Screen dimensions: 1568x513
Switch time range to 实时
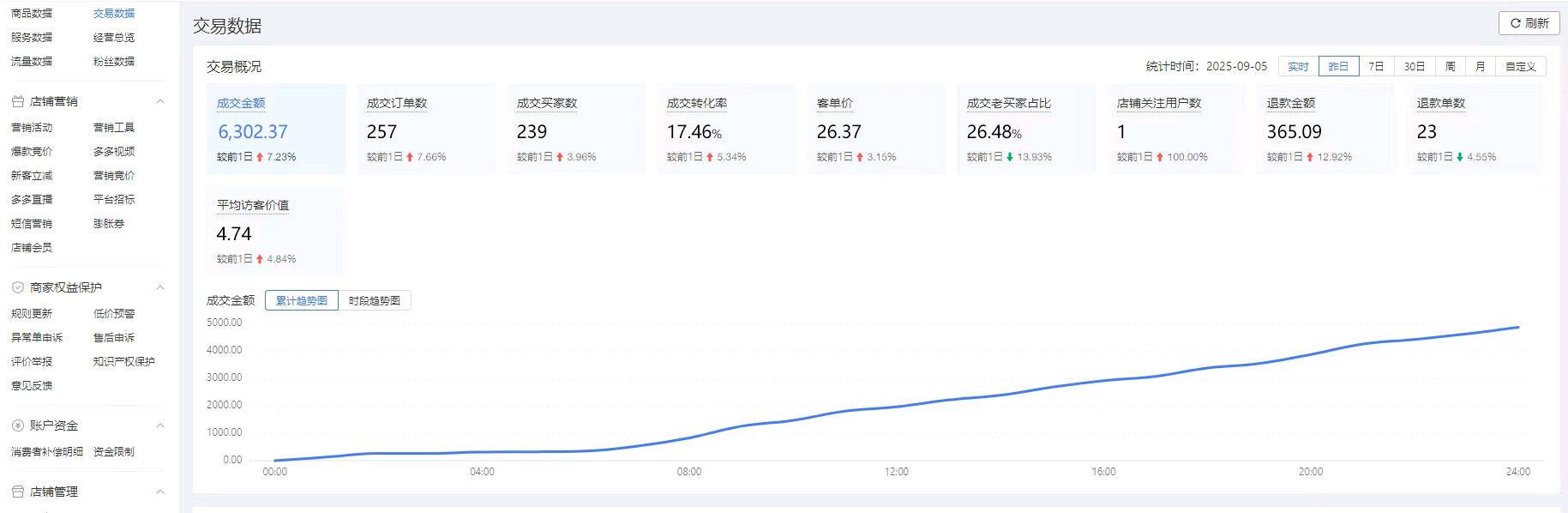pos(1298,66)
